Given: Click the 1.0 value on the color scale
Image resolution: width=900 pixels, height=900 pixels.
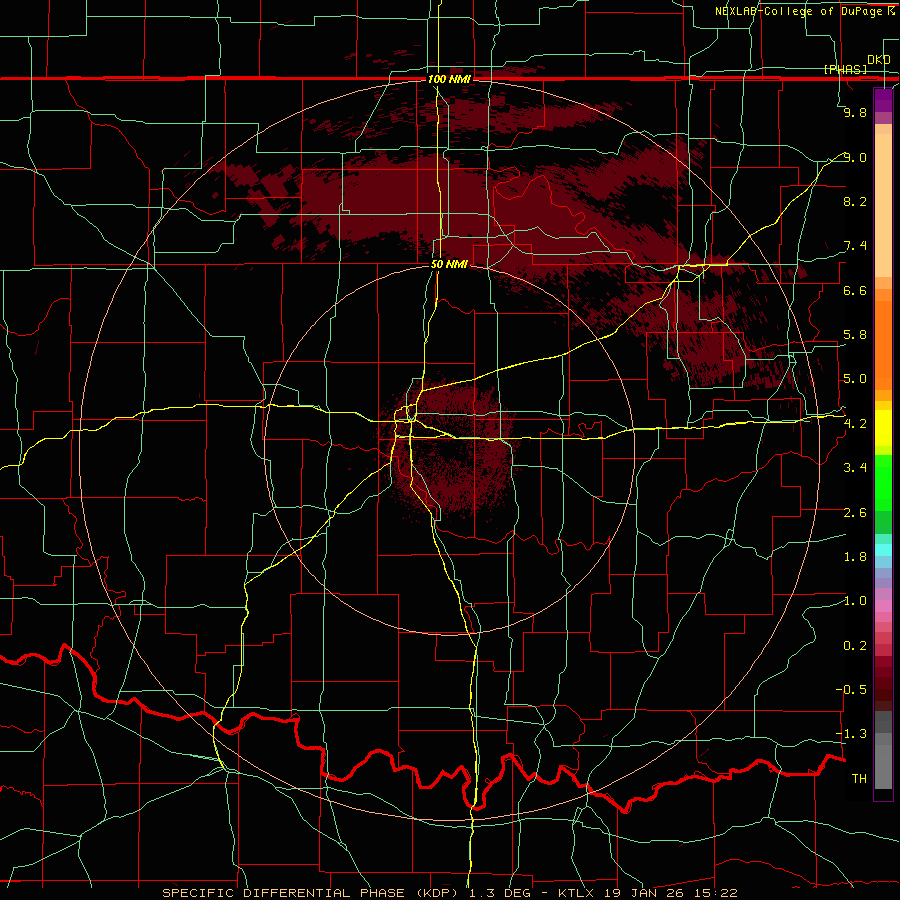Looking at the screenshot, I should tap(855, 600).
